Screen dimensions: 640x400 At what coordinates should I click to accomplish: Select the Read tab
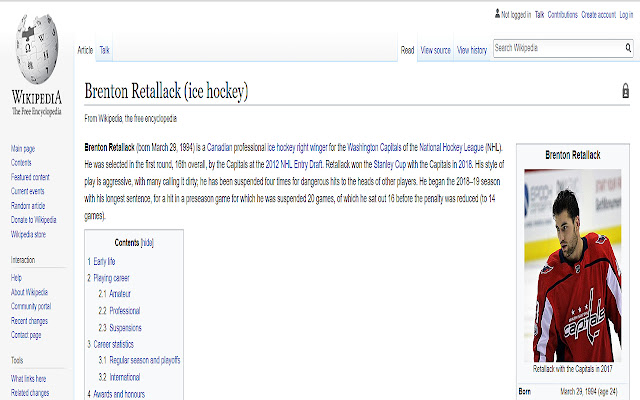tap(407, 50)
